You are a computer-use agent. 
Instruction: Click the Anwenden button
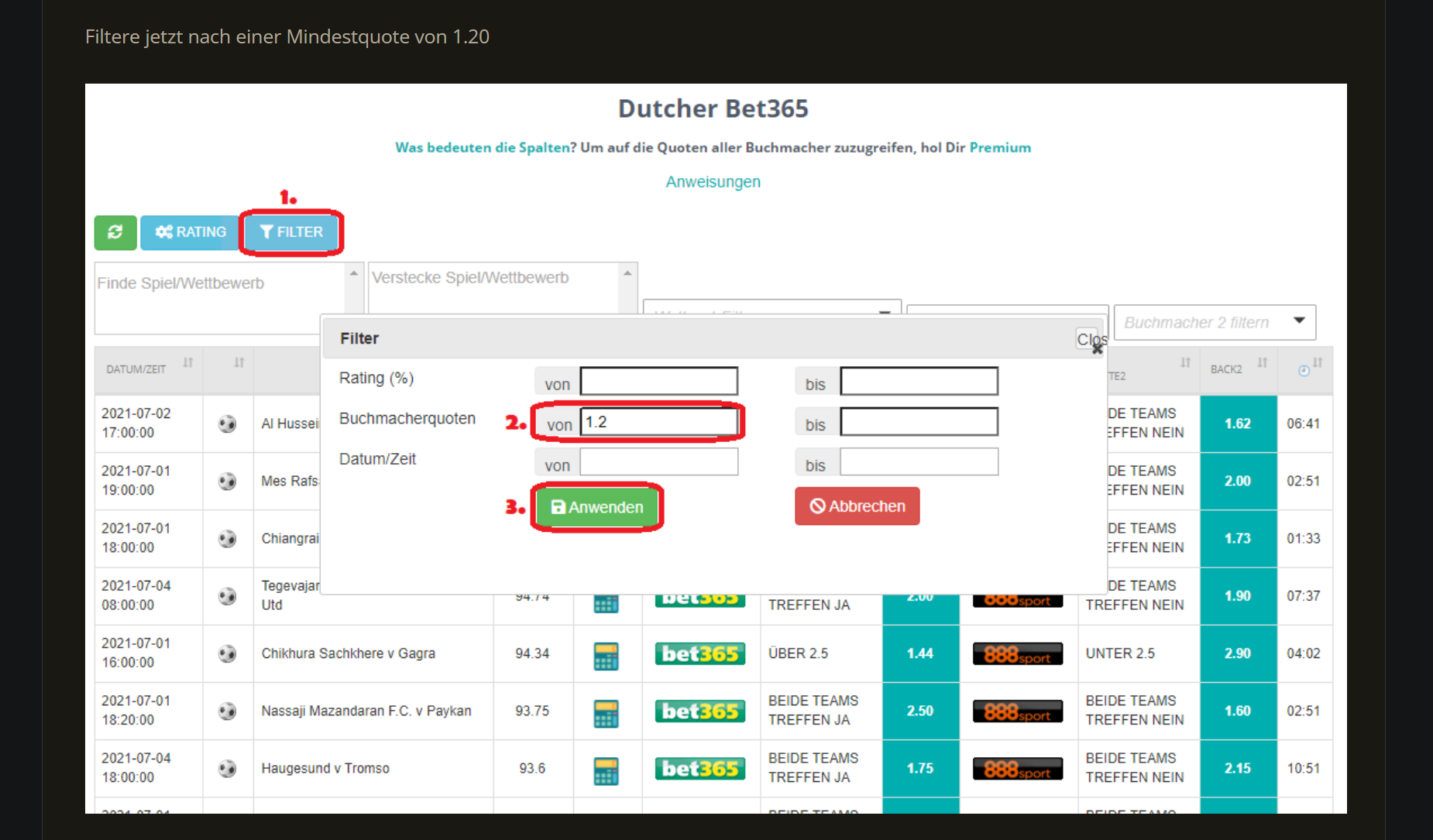coord(597,507)
